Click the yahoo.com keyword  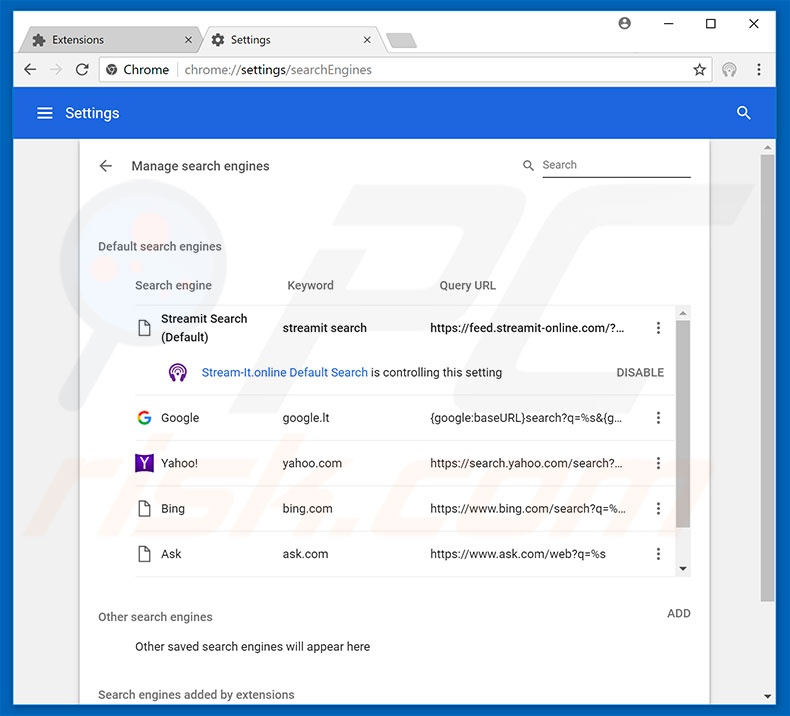[x=312, y=463]
